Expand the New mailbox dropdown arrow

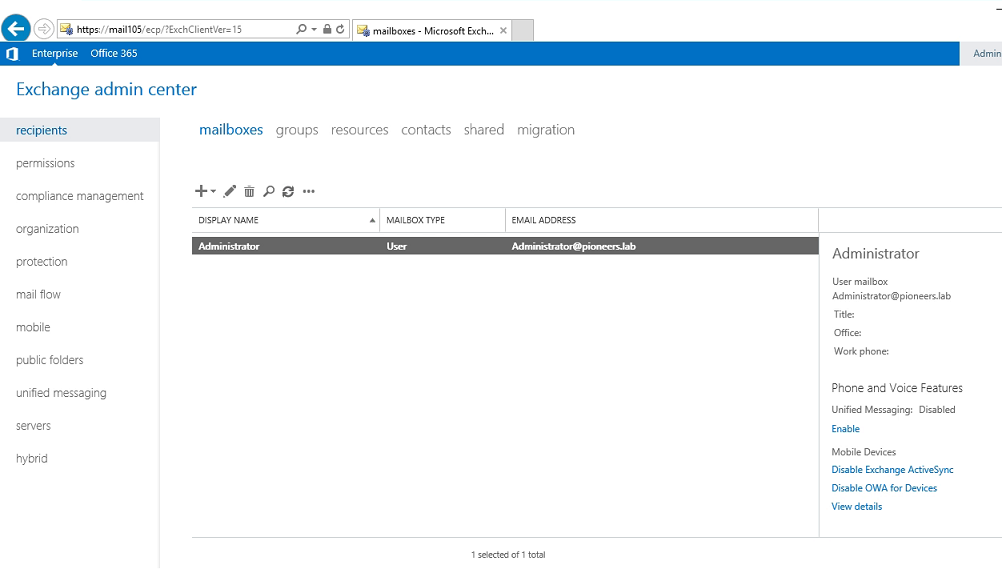click(213, 191)
